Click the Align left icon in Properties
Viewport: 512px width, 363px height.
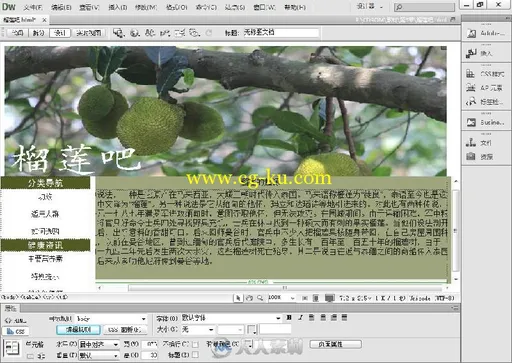point(311,318)
